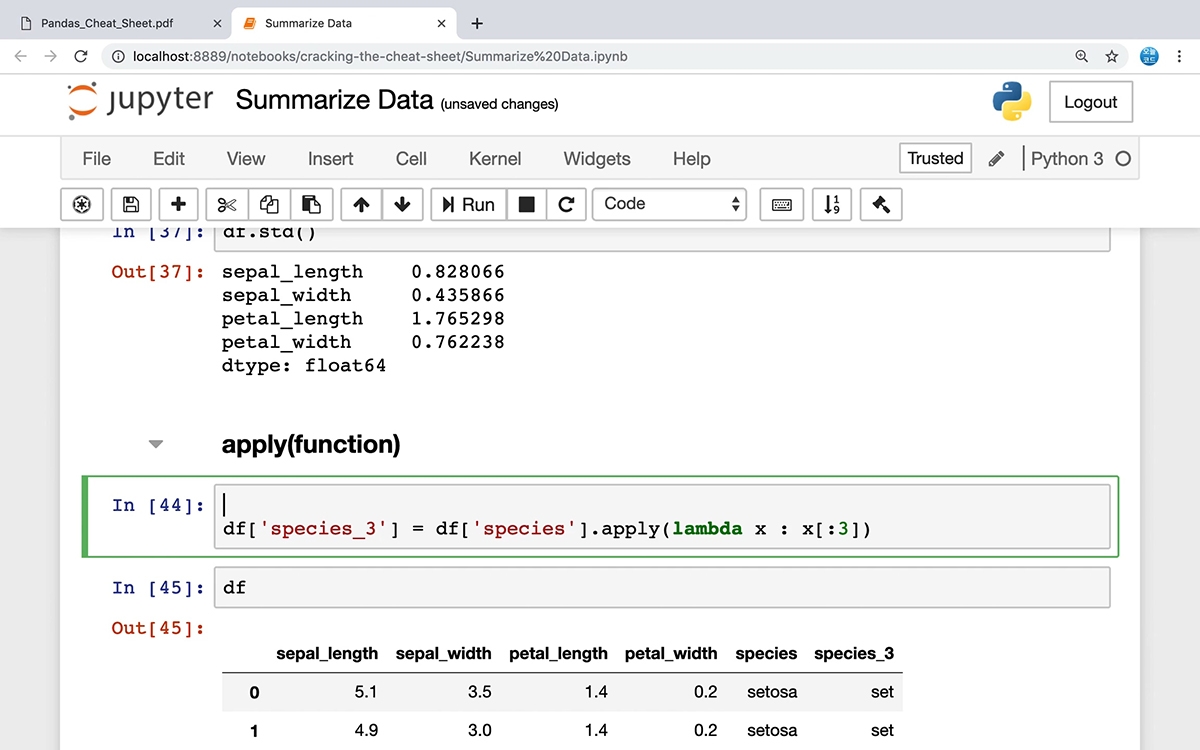
Task: Interrupt the kernel with stop icon
Action: 526,204
